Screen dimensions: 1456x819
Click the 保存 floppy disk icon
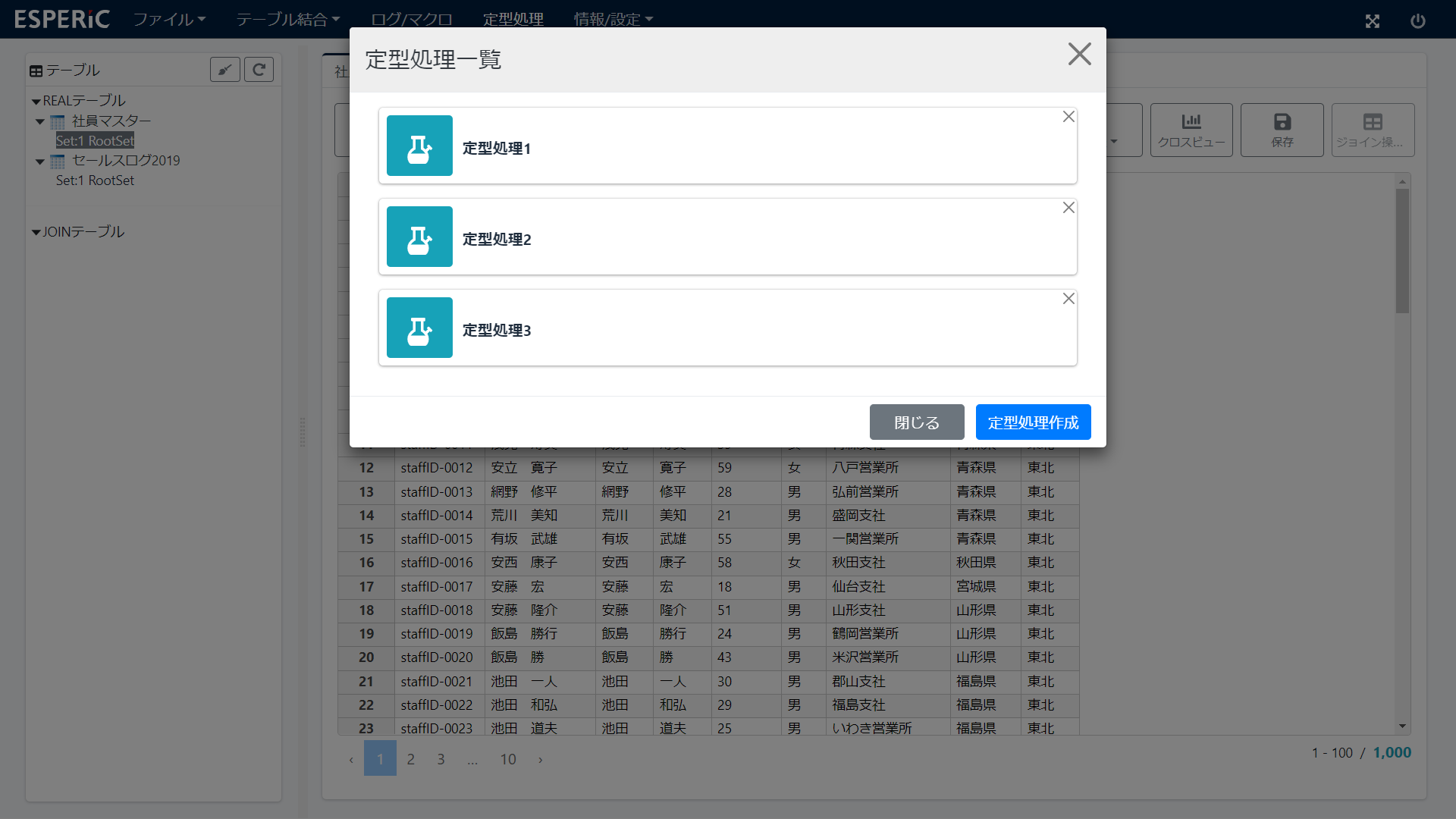[x=1282, y=122]
